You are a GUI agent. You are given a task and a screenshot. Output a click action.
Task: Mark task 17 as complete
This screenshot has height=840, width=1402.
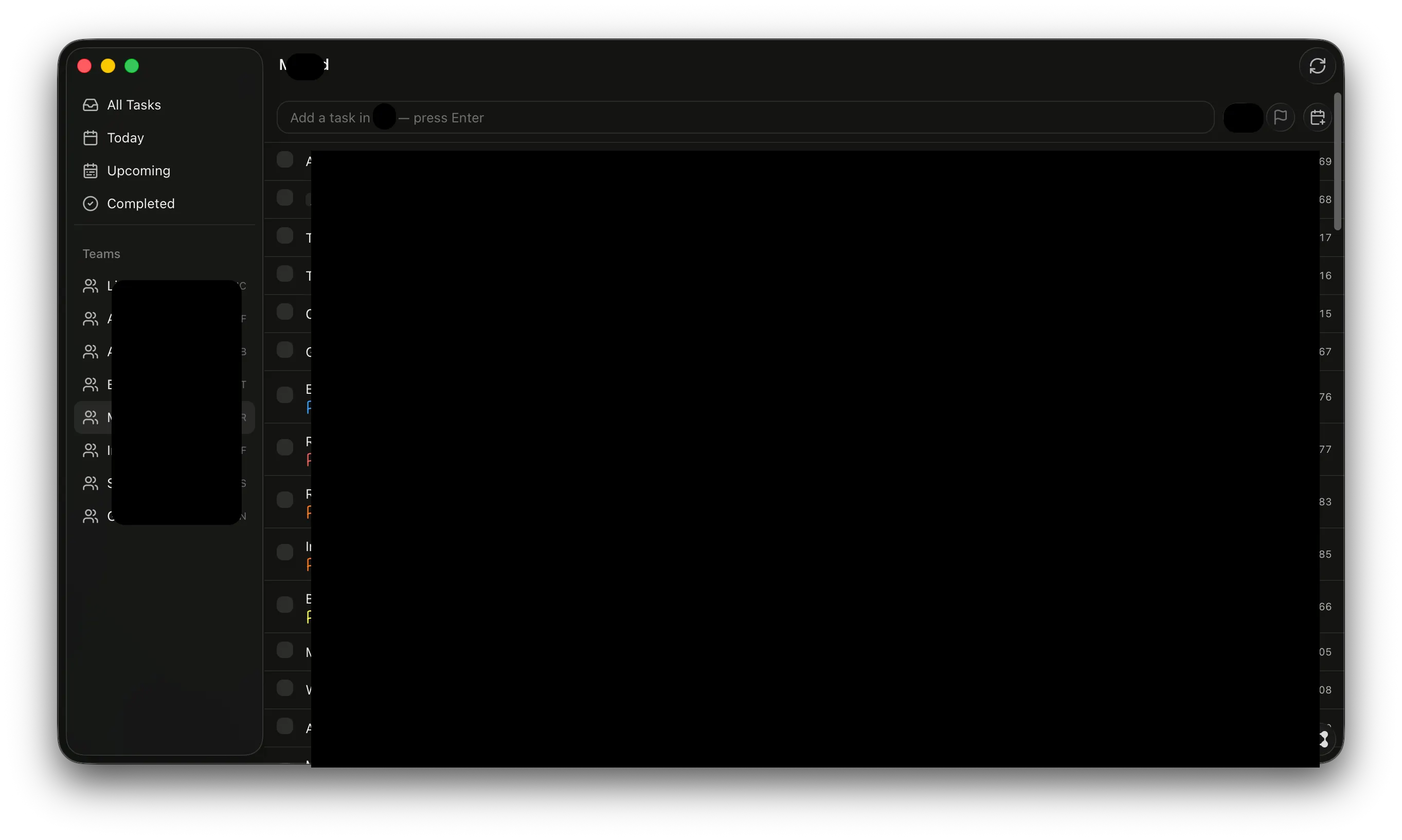pyautogui.click(x=285, y=235)
